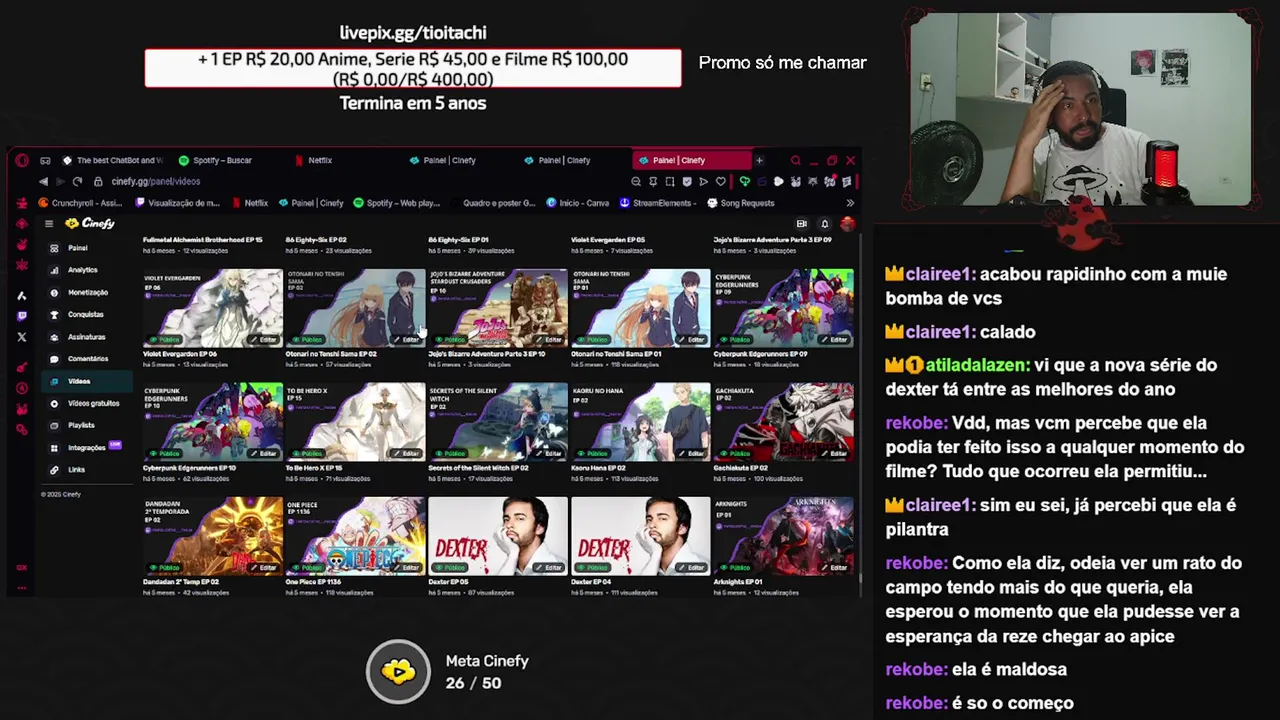Toggle Público visibility on Violet Evergarden EP 06
1280x720 pixels.
click(x=166, y=340)
